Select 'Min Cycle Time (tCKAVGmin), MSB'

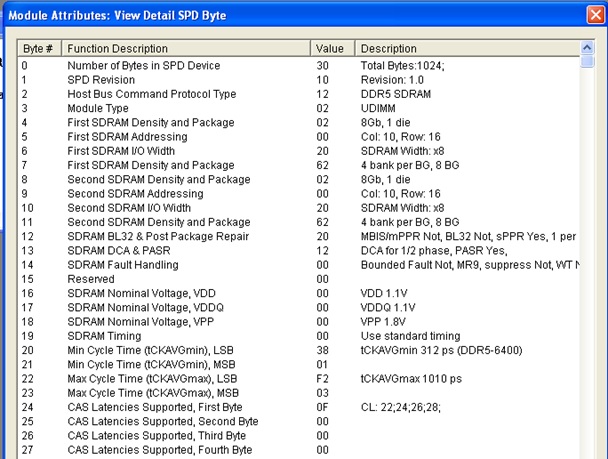tap(299, 364)
